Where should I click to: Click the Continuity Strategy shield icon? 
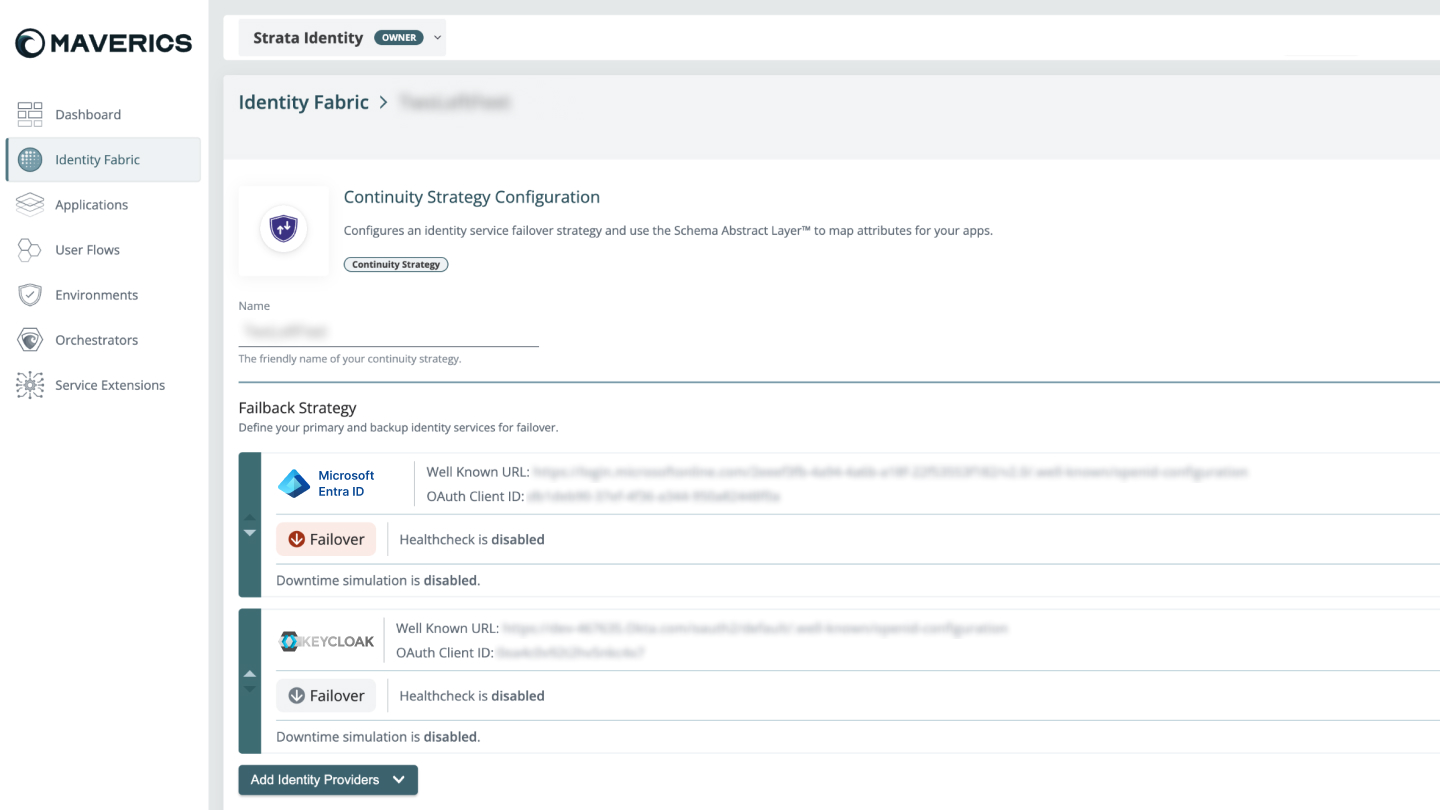pyautogui.click(x=284, y=230)
